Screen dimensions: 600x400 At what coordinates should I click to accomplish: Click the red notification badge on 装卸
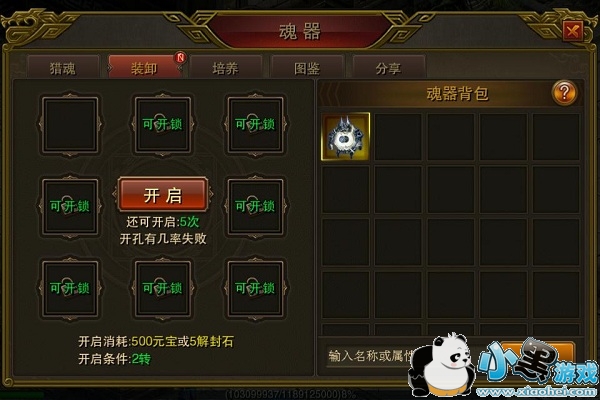tap(181, 57)
